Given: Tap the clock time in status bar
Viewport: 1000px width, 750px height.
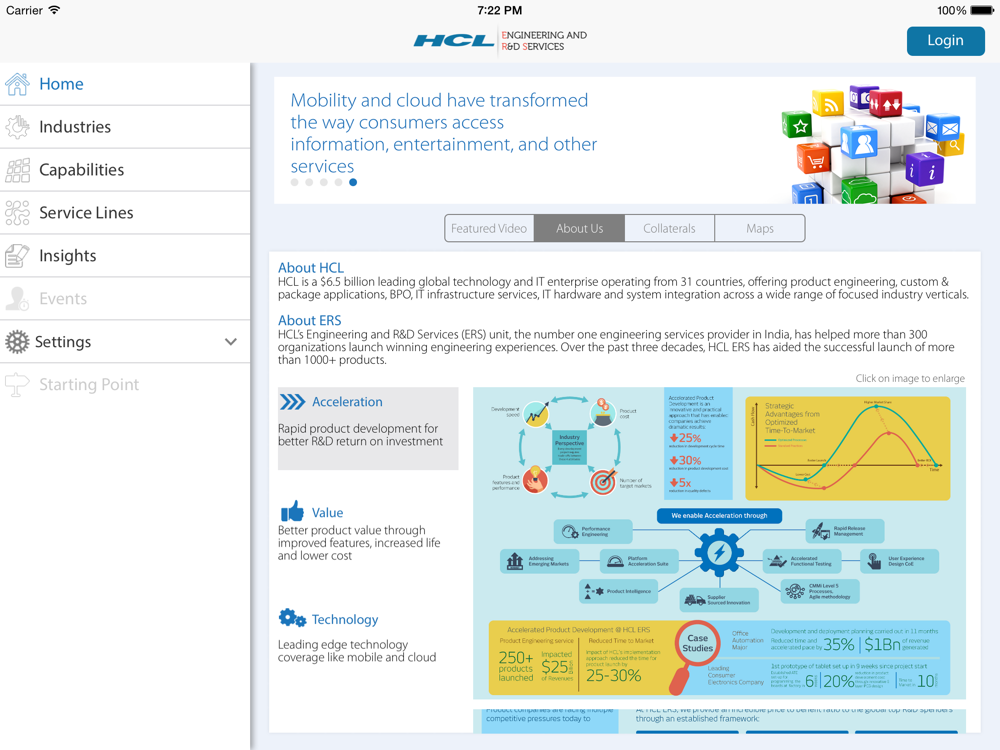Looking at the screenshot, I should 499,10.
